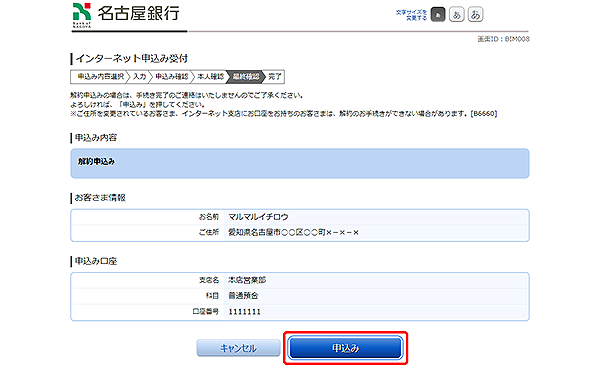Click the 解約申込み content box
Viewport: 600px width, 379px height.
(300, 163)
